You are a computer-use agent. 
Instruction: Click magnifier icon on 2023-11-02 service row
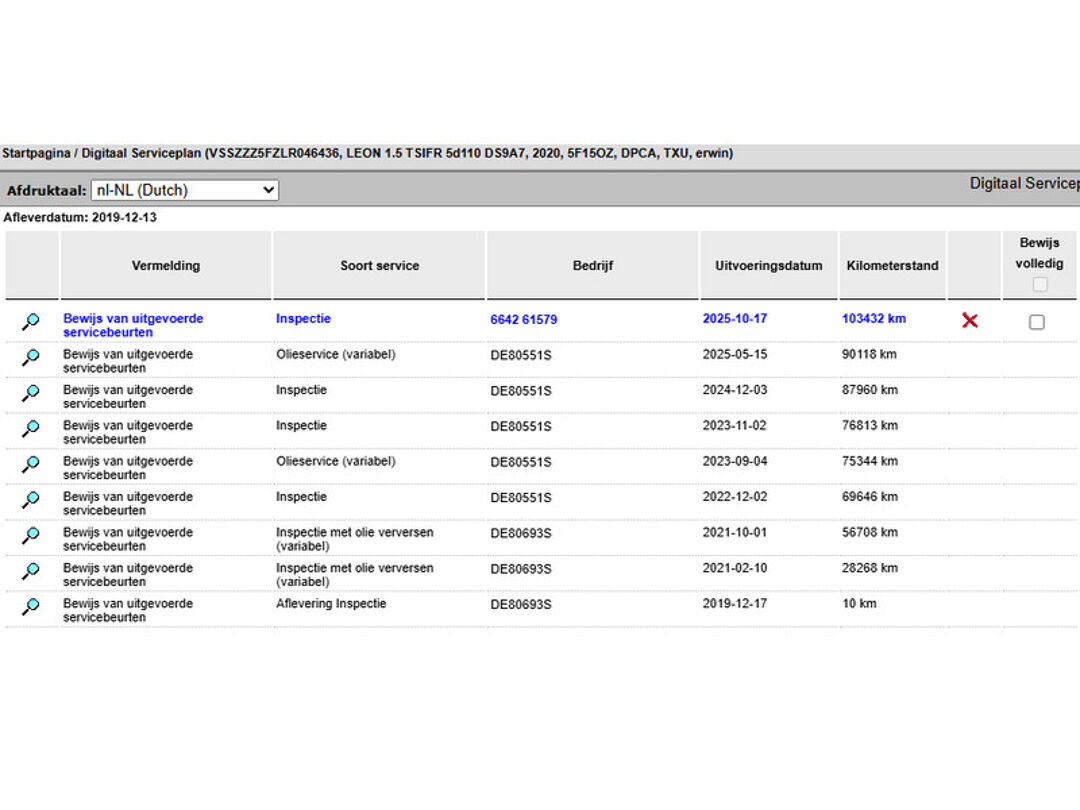coord(31,428)
